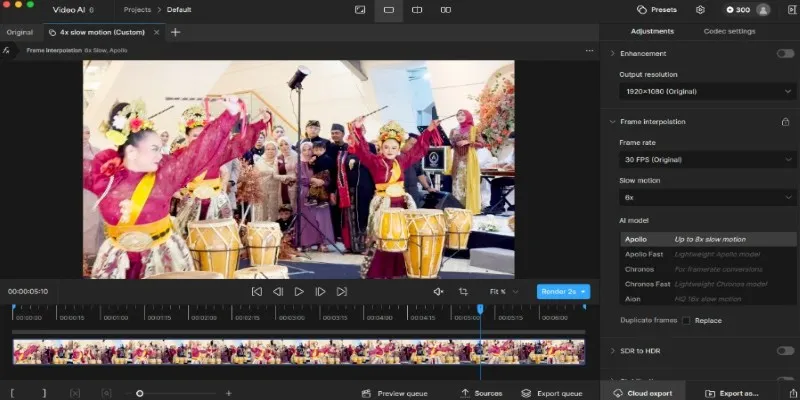The width and height of the screenshot is (800, 400).
Task: Click the Preview queue clapperboard icon
Action: 366,393
